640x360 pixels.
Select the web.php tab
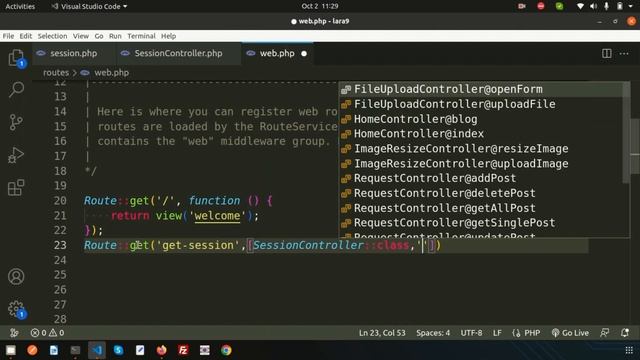click(x=277, y=53)
